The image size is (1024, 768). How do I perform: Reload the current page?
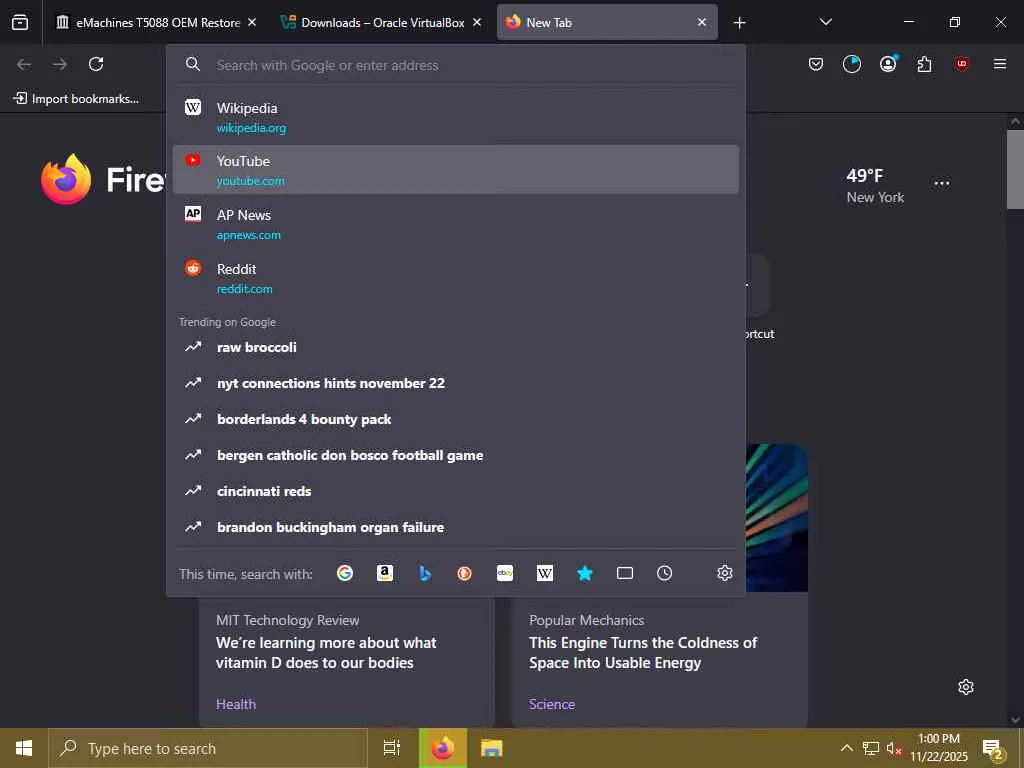pos(96,64)
